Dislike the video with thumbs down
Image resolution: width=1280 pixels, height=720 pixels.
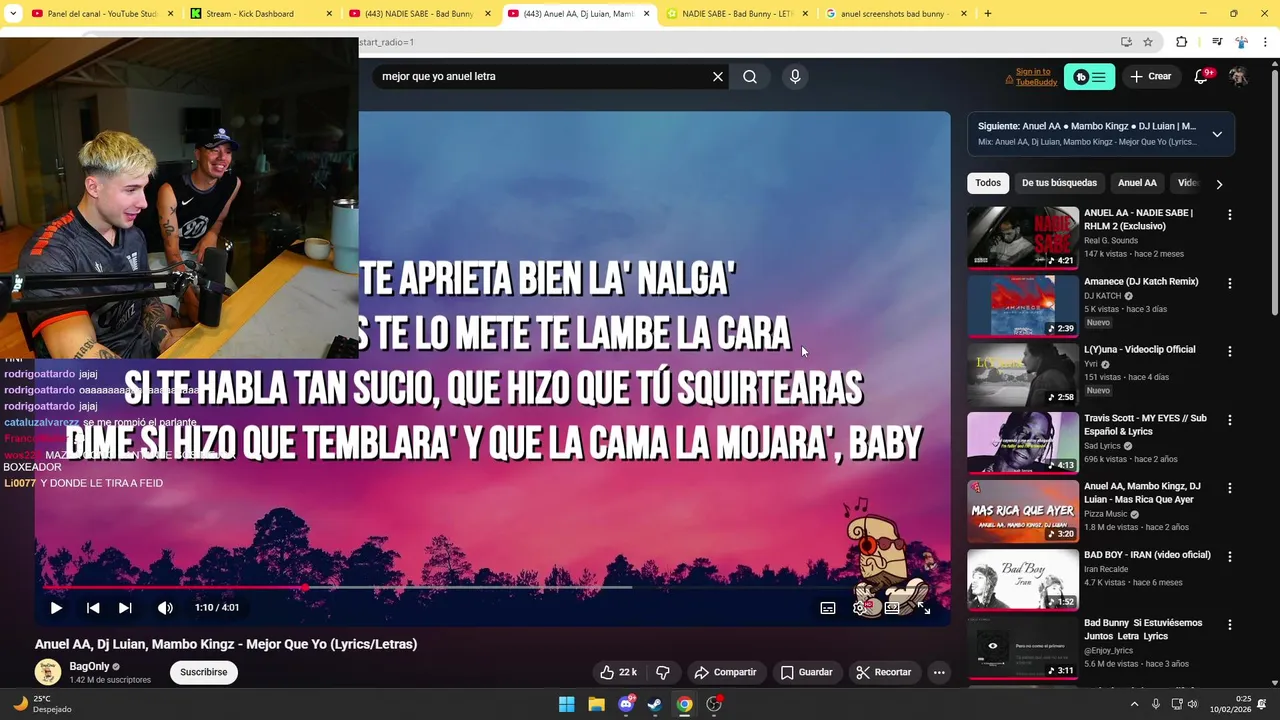point(663,672)
